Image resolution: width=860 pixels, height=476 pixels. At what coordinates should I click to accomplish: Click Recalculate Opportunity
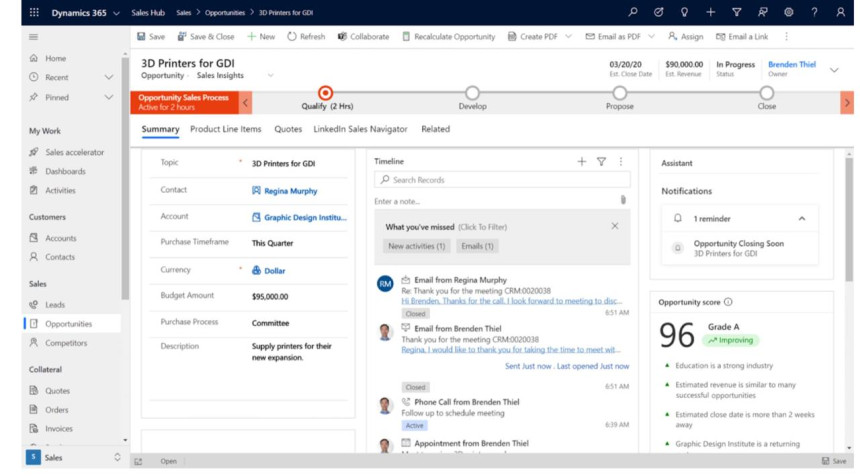click(x=448, y=37)
